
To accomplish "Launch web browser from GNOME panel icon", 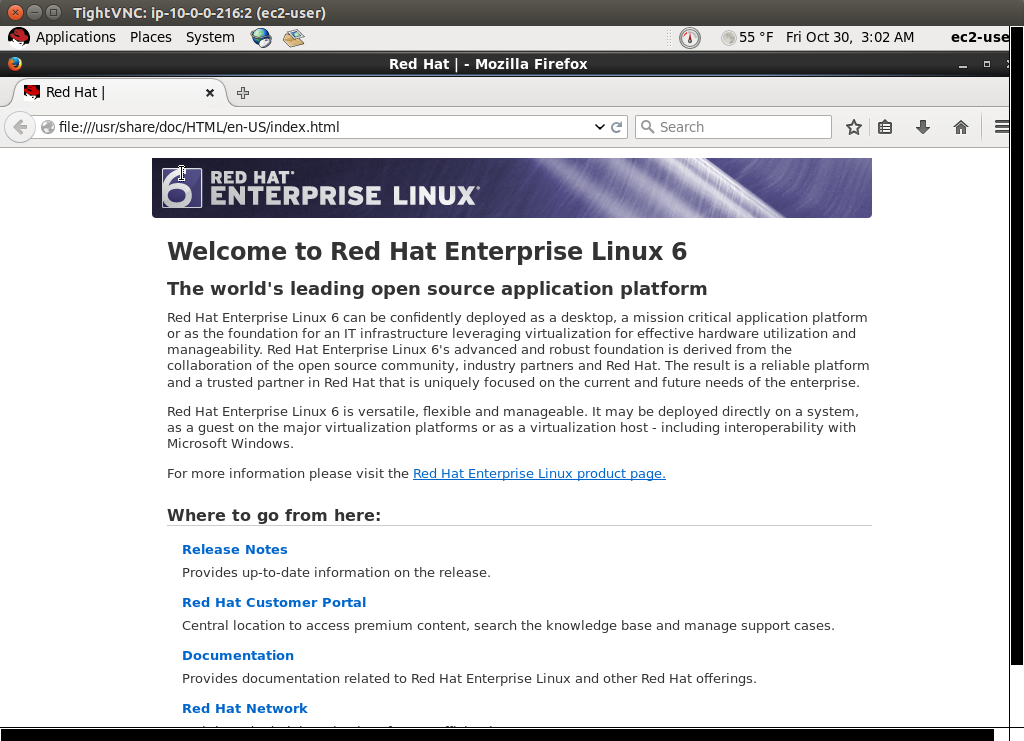I will (261, 38).
